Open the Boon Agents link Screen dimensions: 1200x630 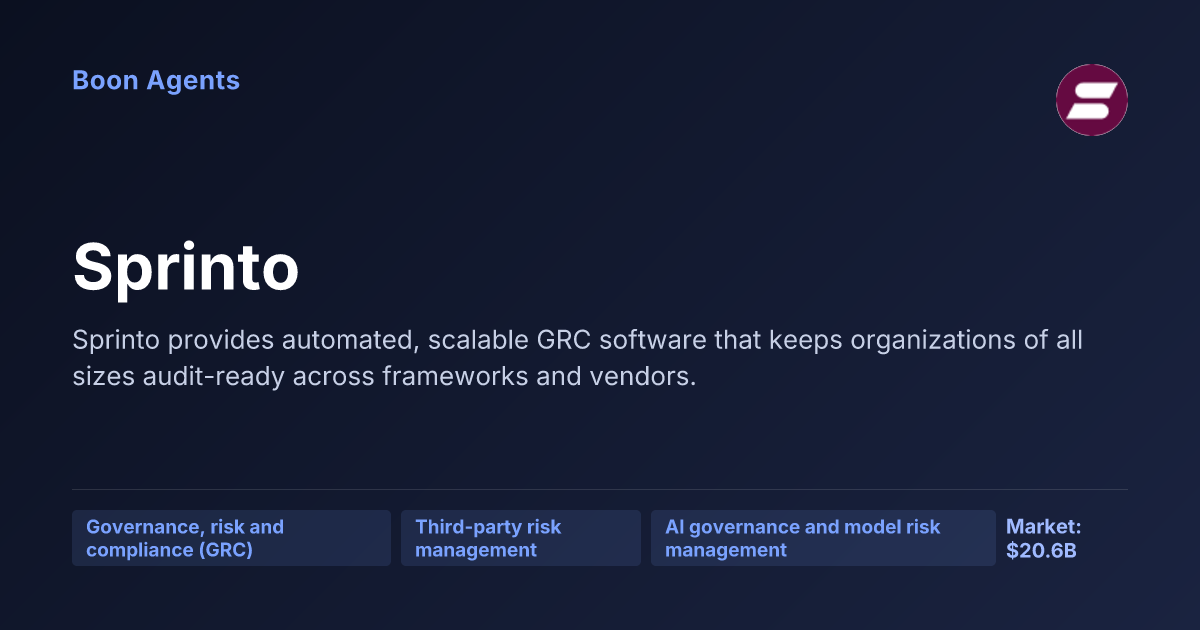click(x=156, y=81)
